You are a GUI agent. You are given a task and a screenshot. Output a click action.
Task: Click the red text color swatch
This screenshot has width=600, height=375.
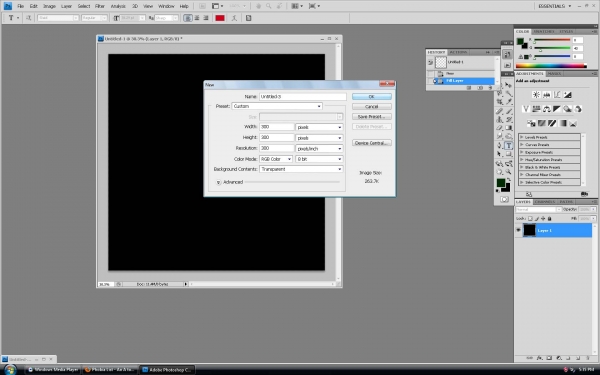coord(220,18)
